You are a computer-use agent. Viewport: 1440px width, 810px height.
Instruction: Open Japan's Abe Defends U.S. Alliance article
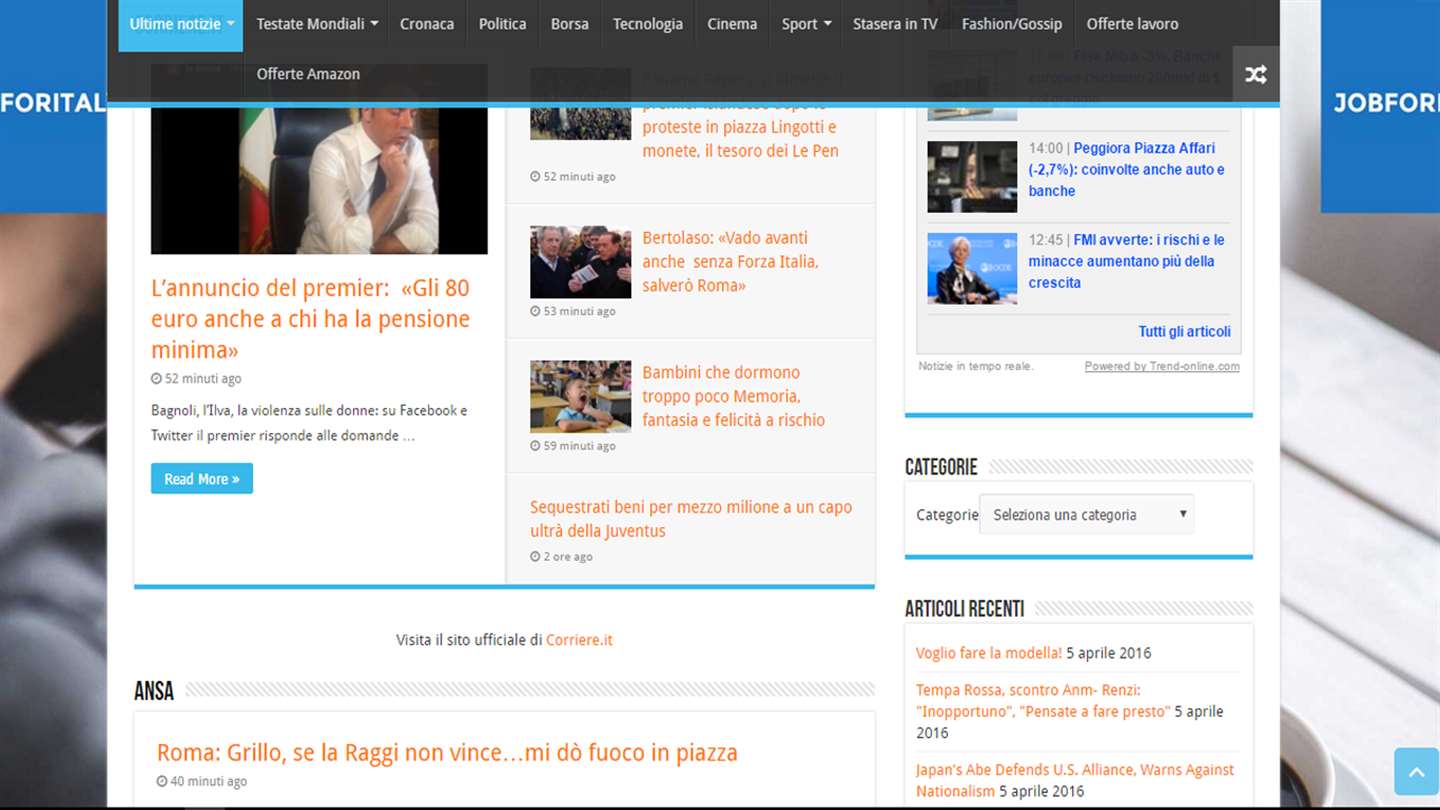point(1075,780)
